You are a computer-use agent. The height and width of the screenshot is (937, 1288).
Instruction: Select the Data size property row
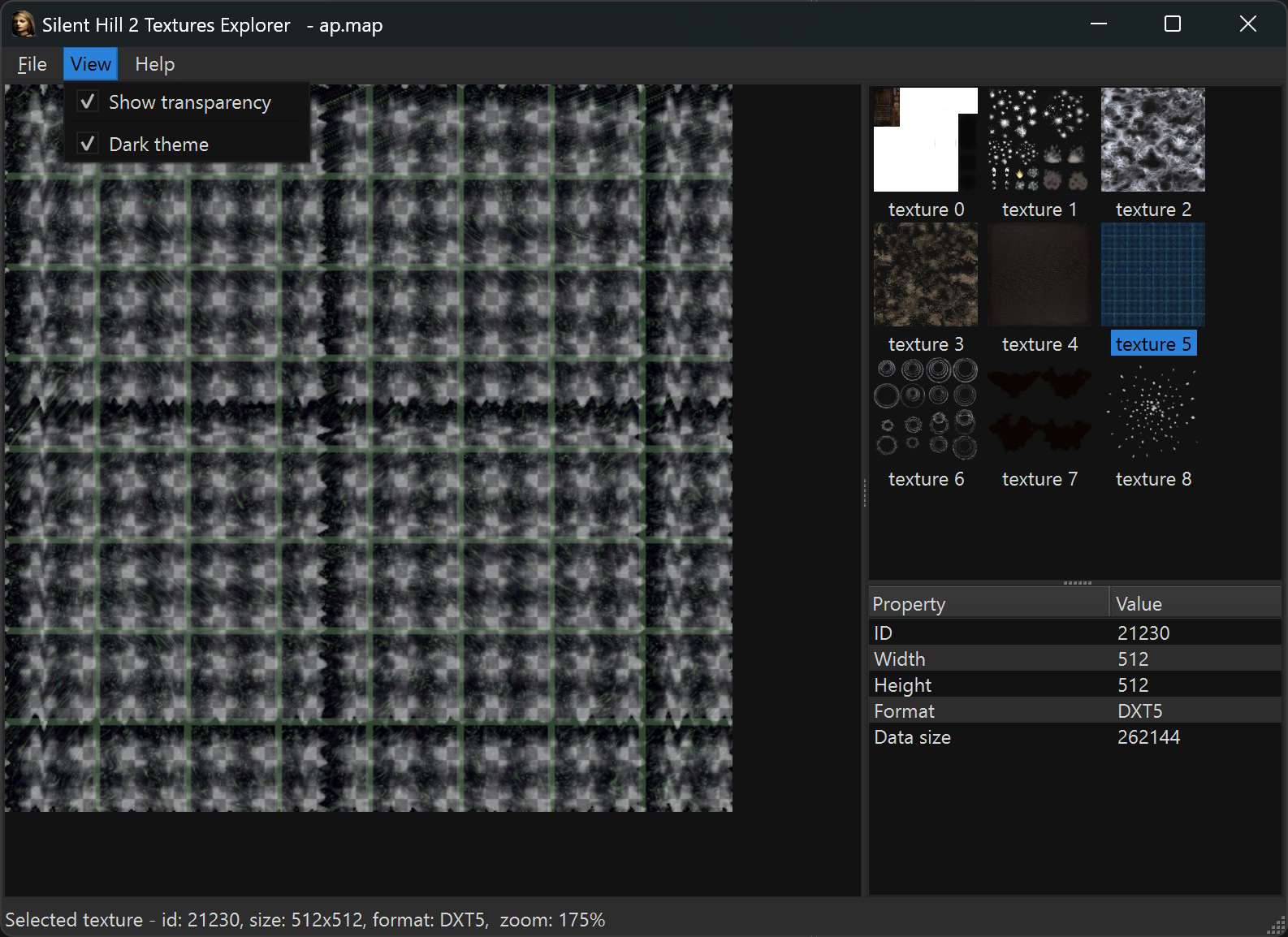(x=1075, y=736)
